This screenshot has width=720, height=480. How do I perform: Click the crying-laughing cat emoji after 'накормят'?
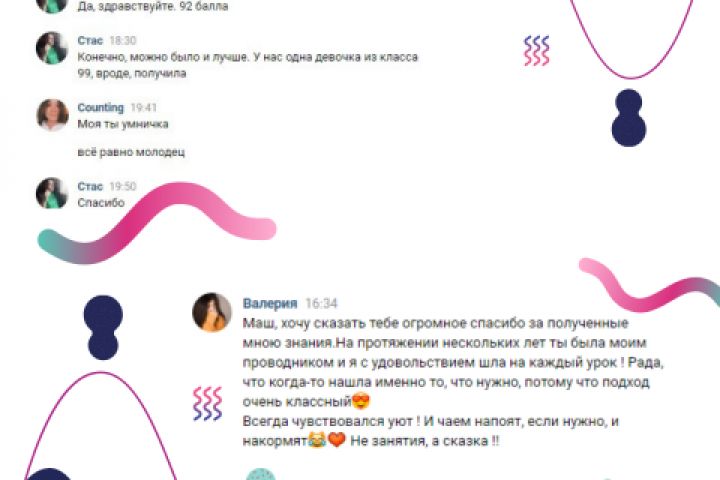click(317, 440)
